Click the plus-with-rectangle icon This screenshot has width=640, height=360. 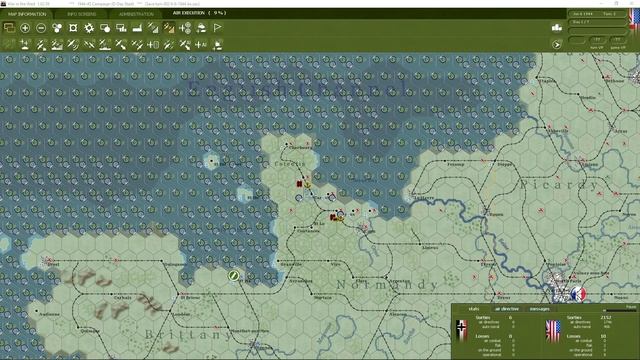point(153,44)
